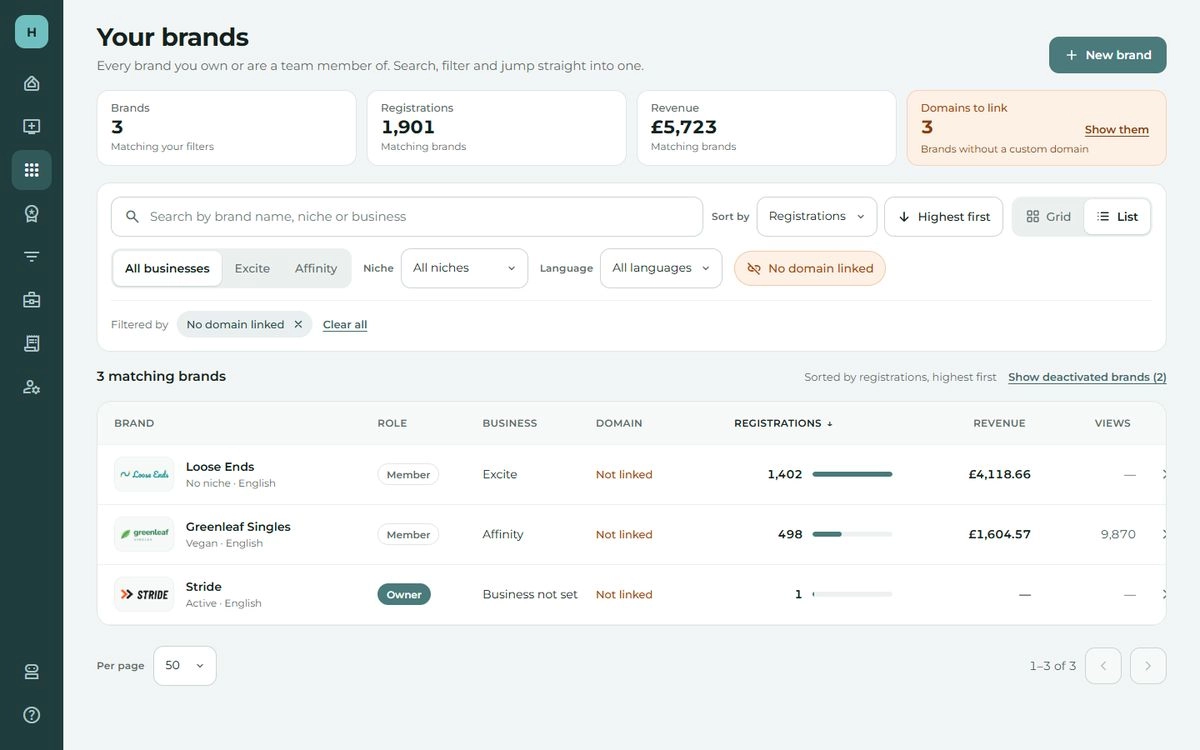This screenshot has width=1200, height=750.
Task: Open the monitor-plus icon in sidebar
Action: (31, 127)
